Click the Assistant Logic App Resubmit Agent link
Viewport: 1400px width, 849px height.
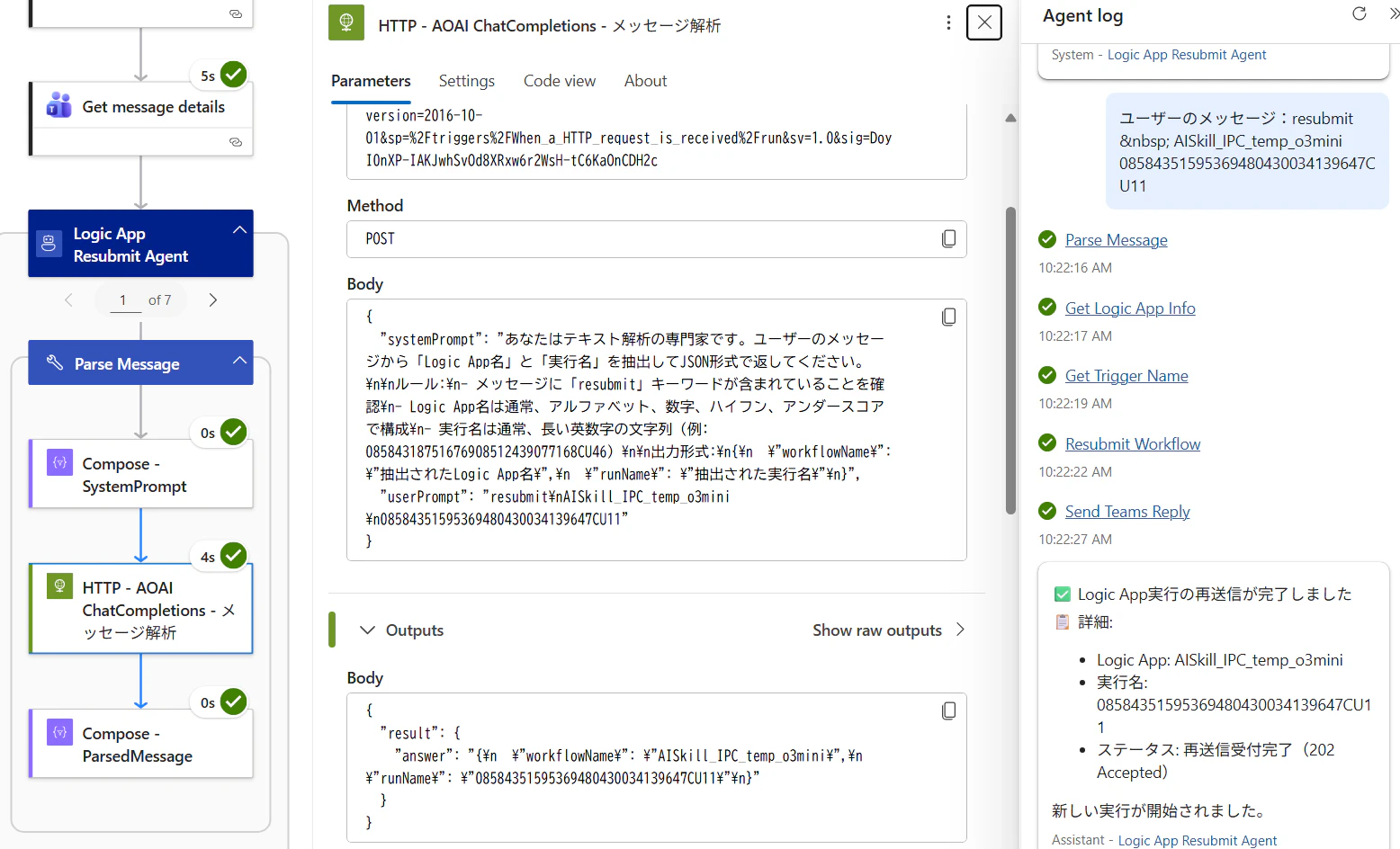click(1198, 840)
